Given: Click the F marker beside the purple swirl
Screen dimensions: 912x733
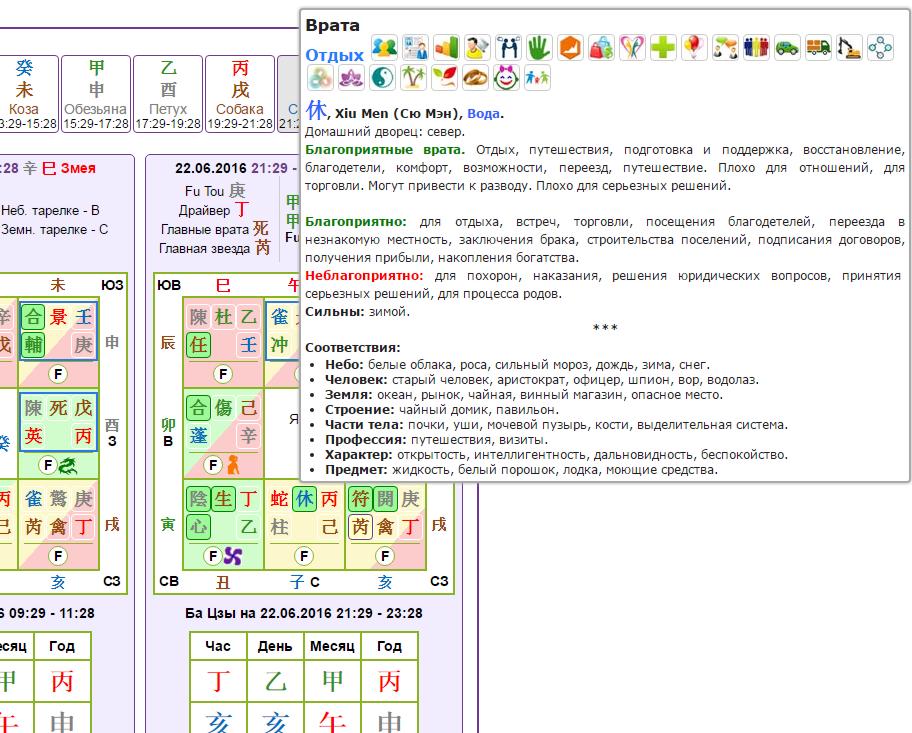Looking at the screenshot, I should [213, 556].
